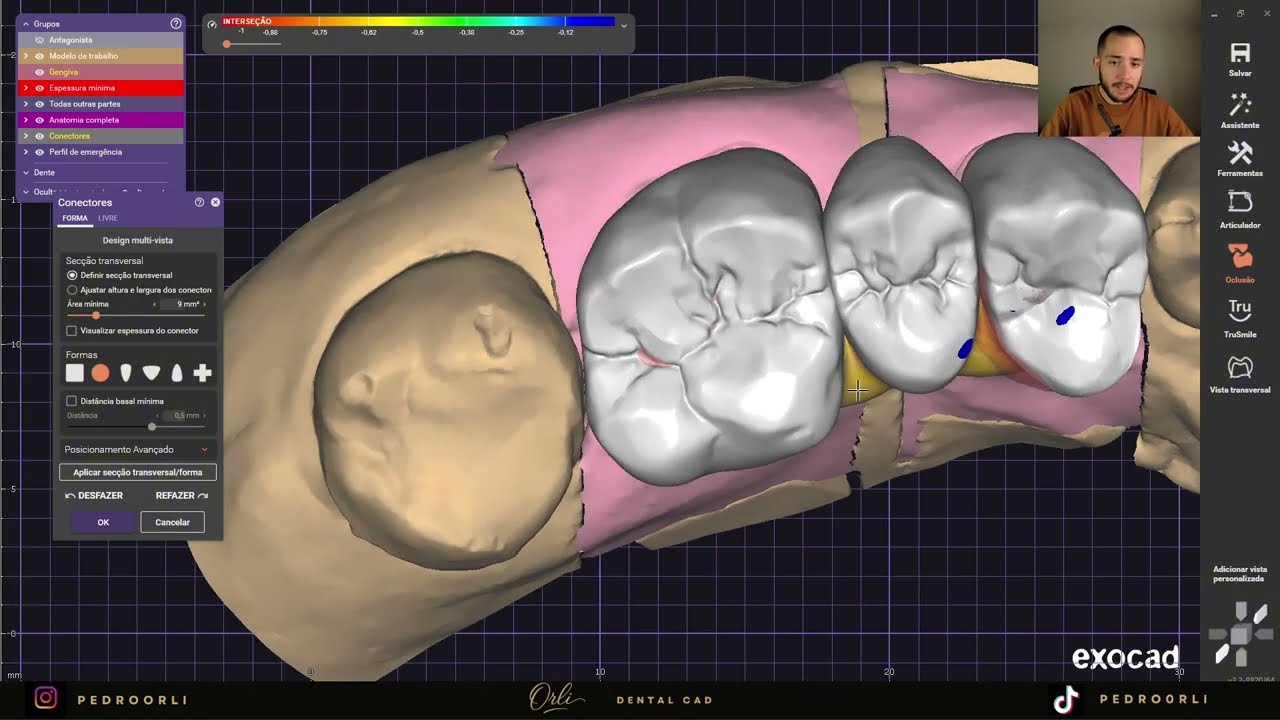Viewport: 1280px width, 720px height.
Task: Select the square connector shape
Action: coord(75,373)
